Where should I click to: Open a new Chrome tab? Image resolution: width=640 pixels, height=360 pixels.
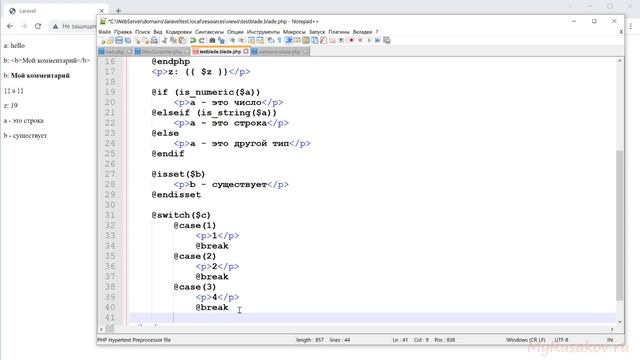click(x=118, y=11)
